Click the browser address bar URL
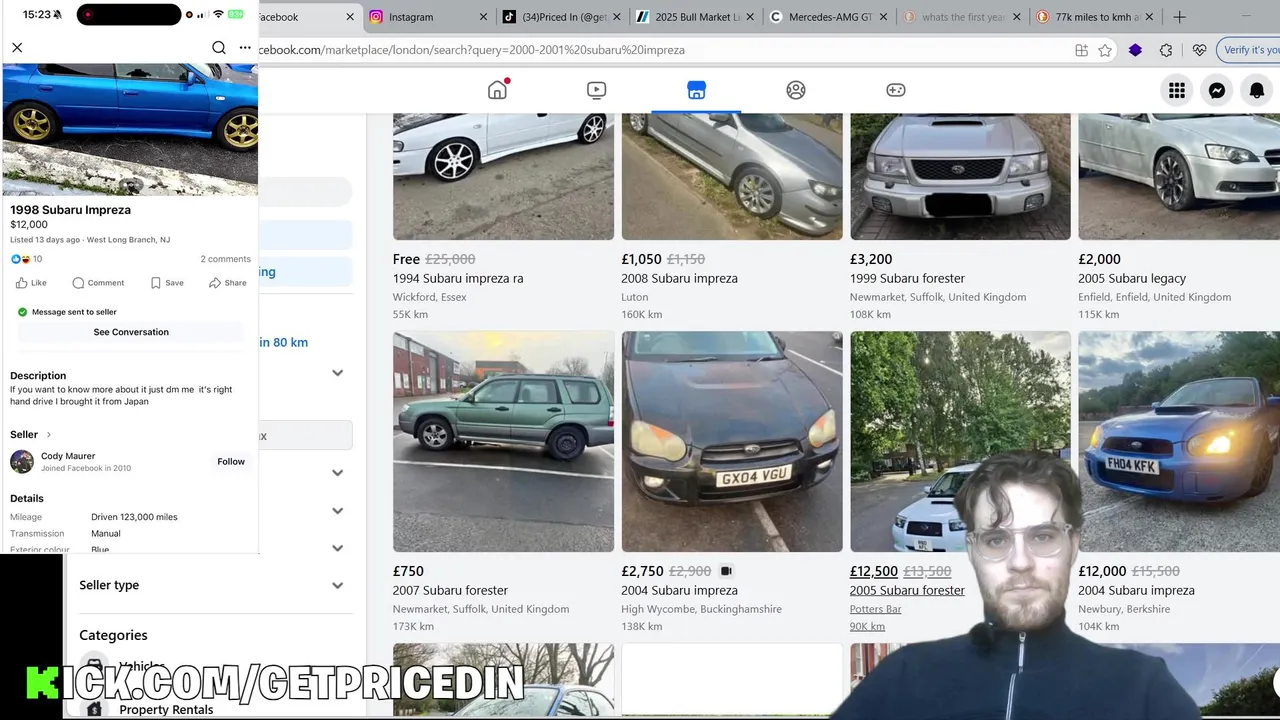The height and width of the screenshot is (720, 1280). click(x=472, y=50)
